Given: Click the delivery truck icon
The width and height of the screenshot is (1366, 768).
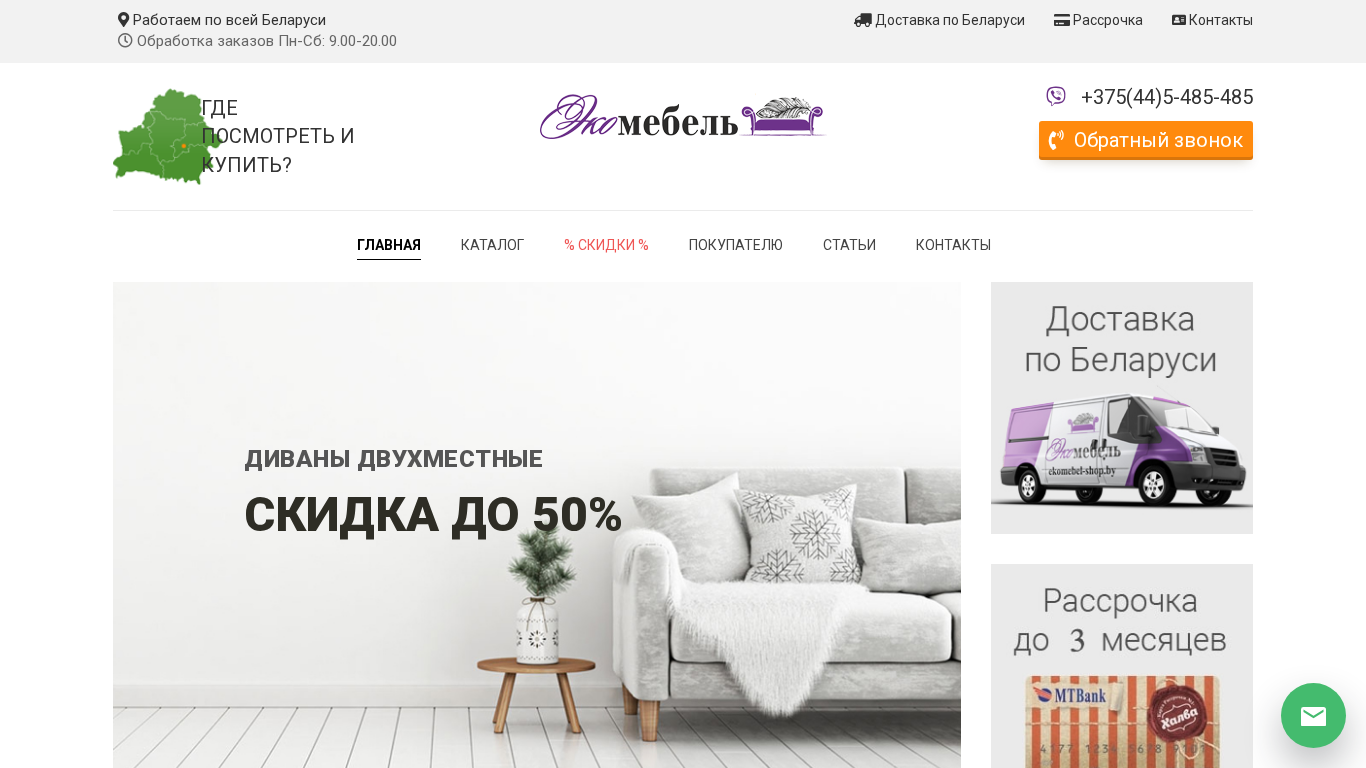Looking at the screenshot, I should click(863, 20).
